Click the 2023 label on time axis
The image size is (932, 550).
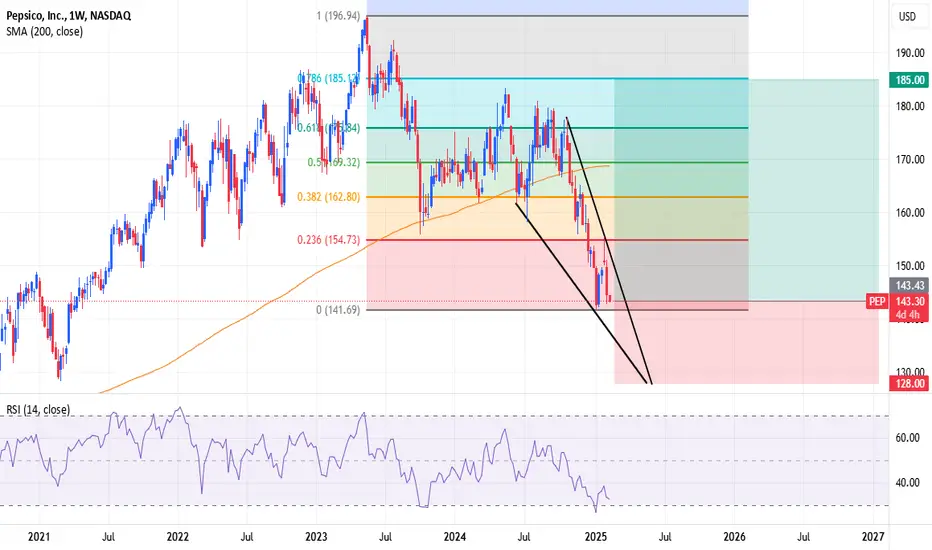316,537
